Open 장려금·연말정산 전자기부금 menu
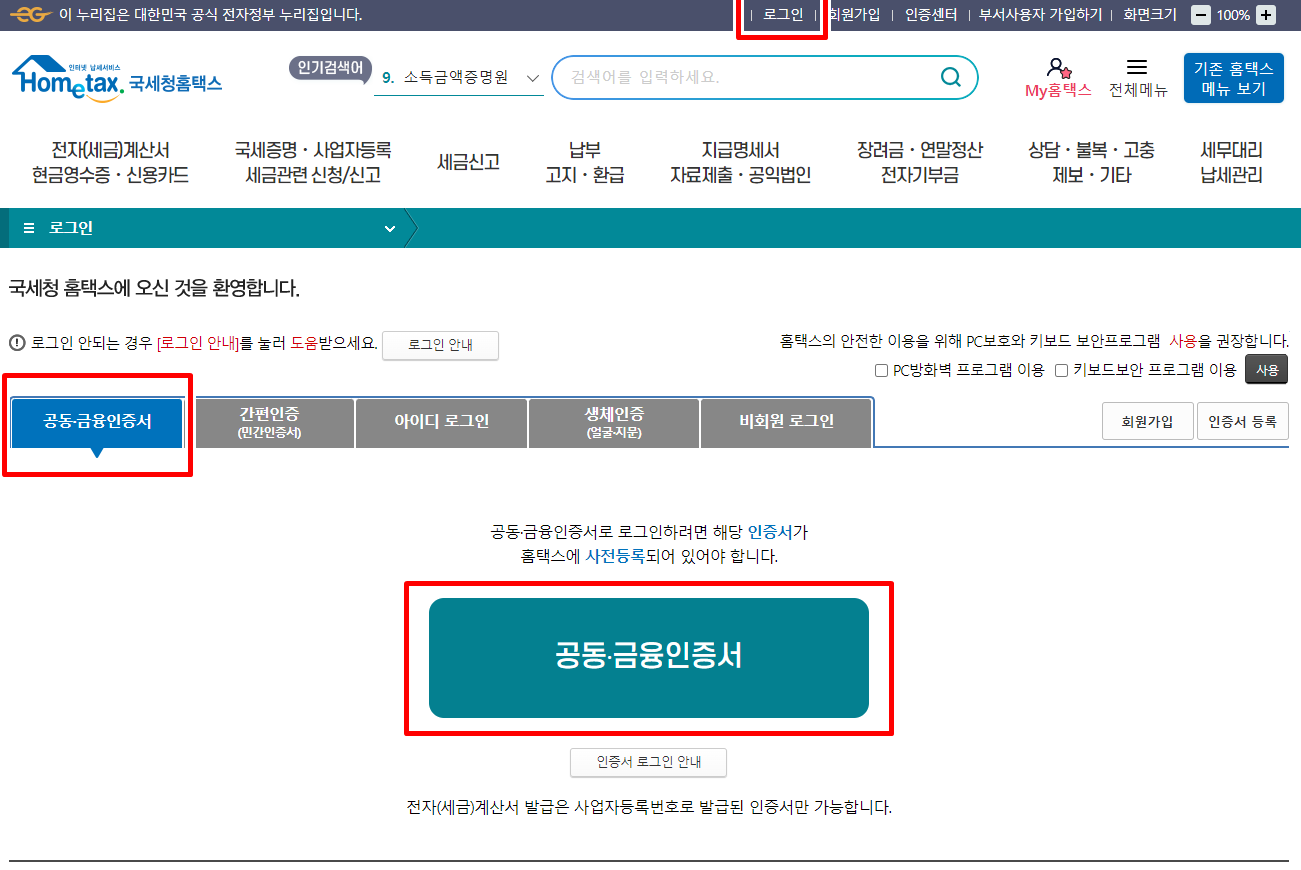The height and width of the screenshot is (870, 1301). coord(920,163)
